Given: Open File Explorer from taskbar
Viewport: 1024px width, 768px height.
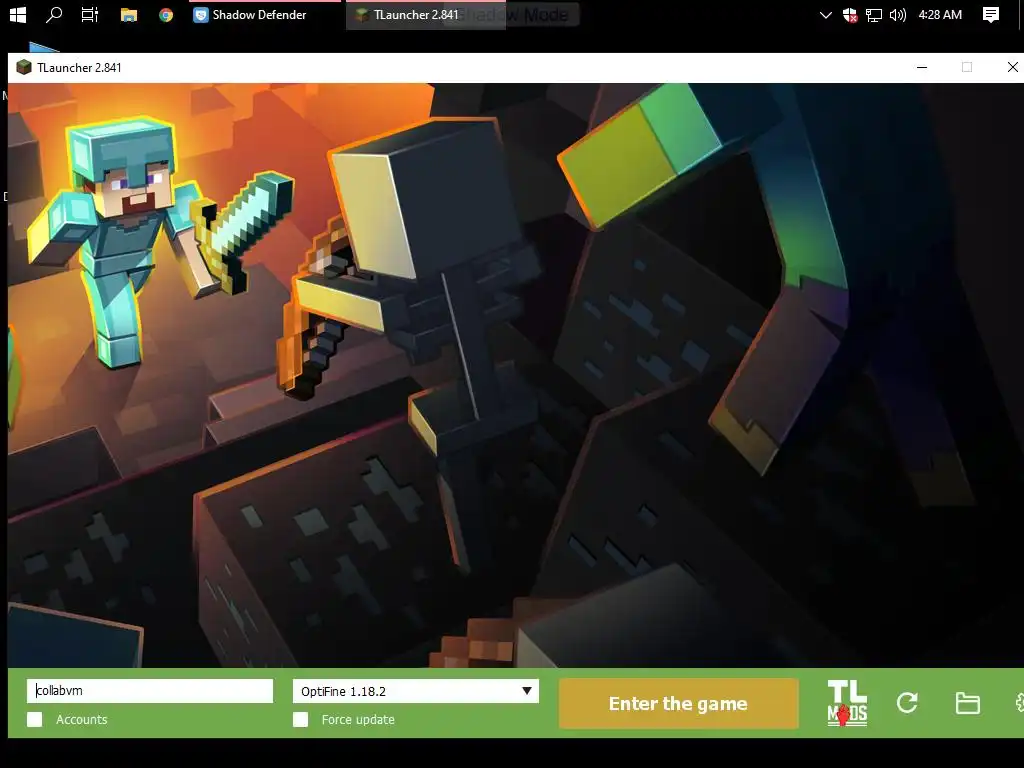Looking at the screenshot, I should 129,15.
